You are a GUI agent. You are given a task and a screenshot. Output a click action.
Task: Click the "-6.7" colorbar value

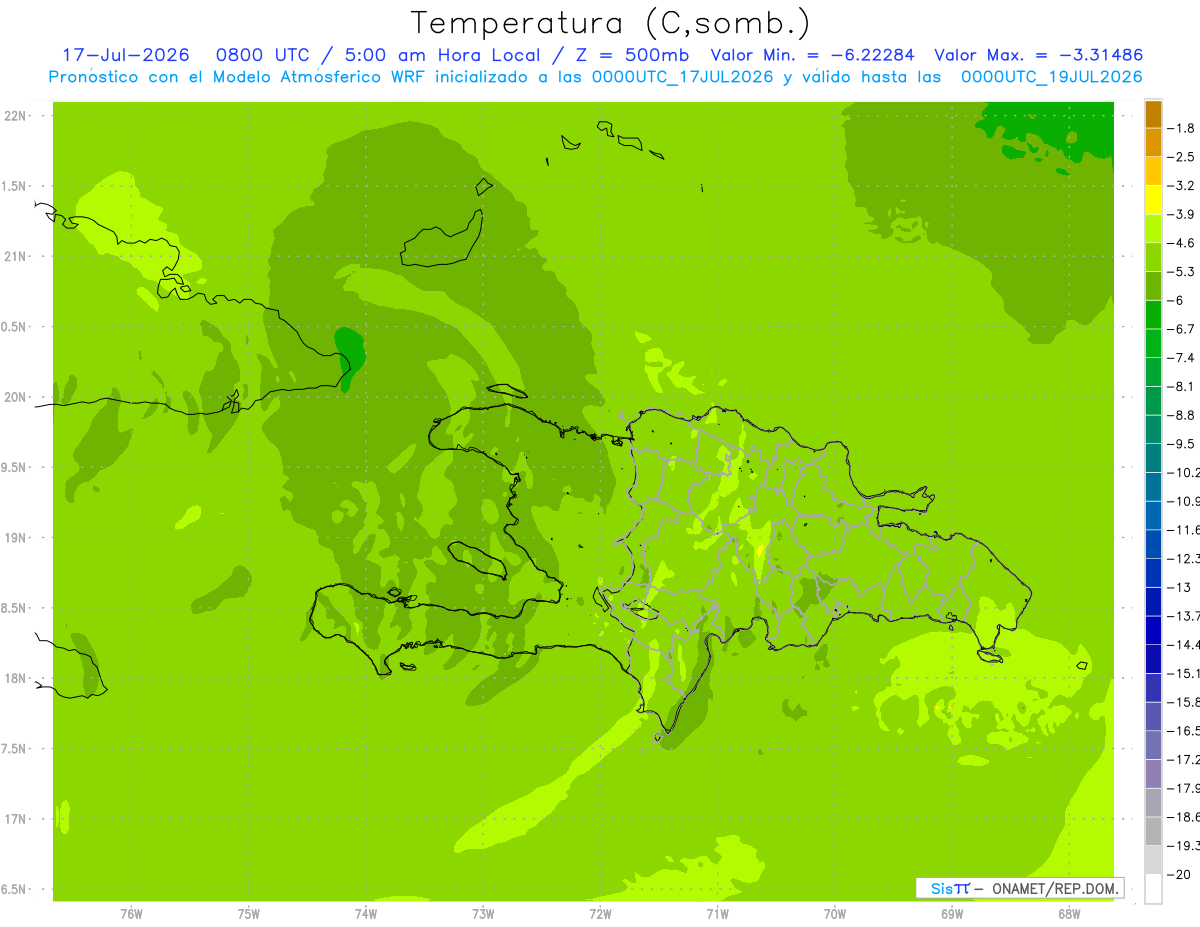1181,329
